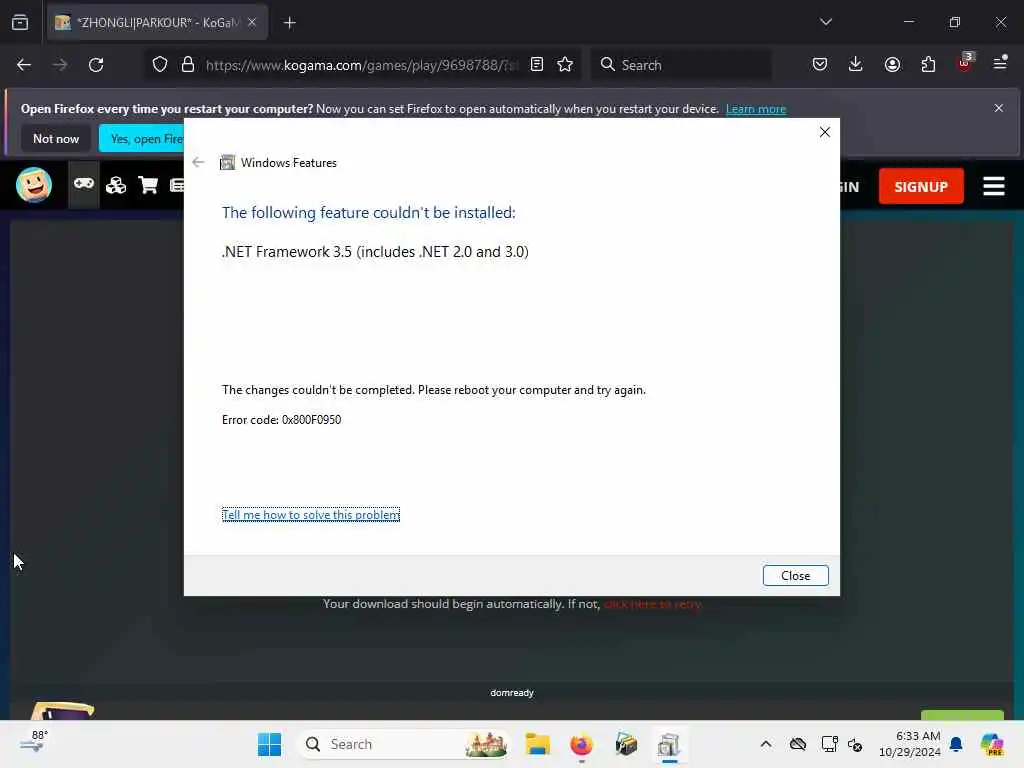
Task: Open Windows Features app in taskbar
Action: point(669,744)
